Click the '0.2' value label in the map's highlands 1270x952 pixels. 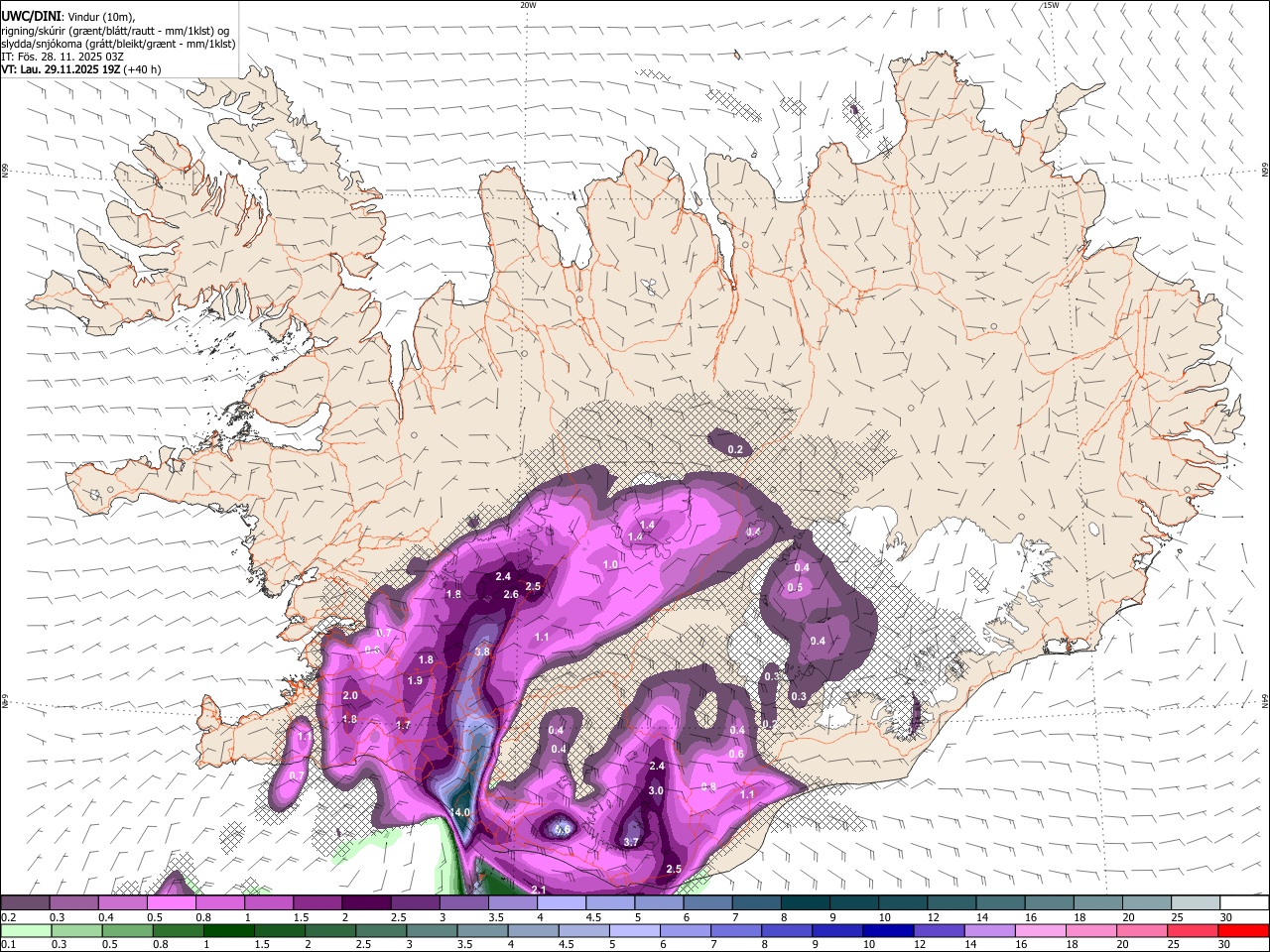pyautogui.click(x=735, y=449)
